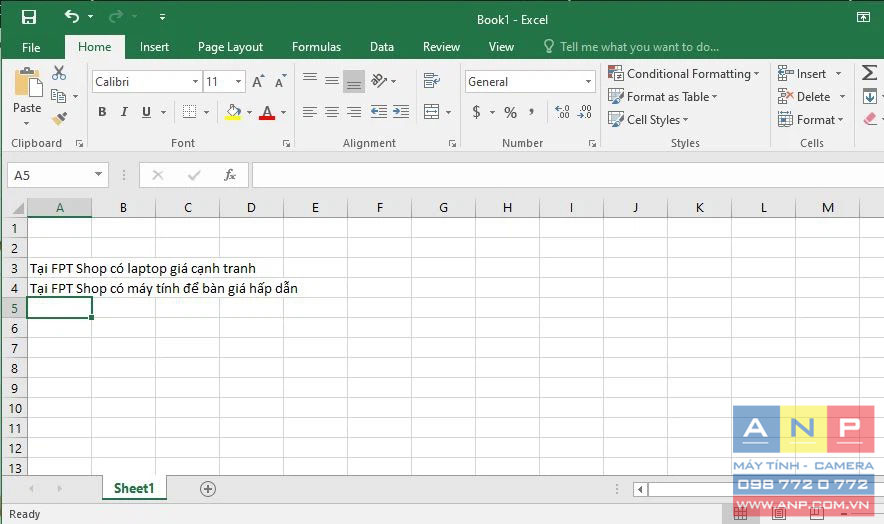
Task: Open the font size 11 dropdown
Action: coord(238,82)
